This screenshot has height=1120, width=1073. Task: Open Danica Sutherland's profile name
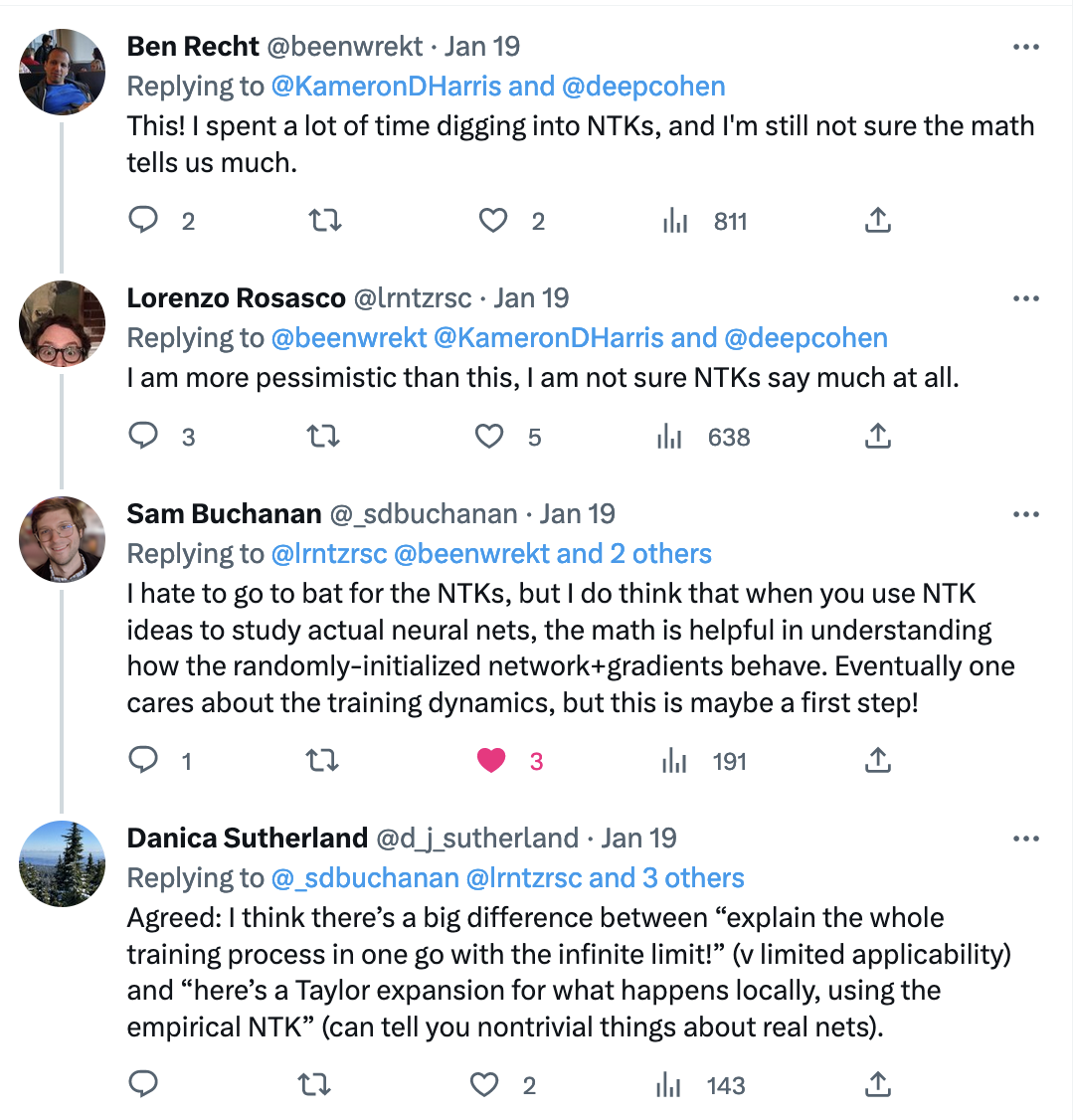point(247,839)
